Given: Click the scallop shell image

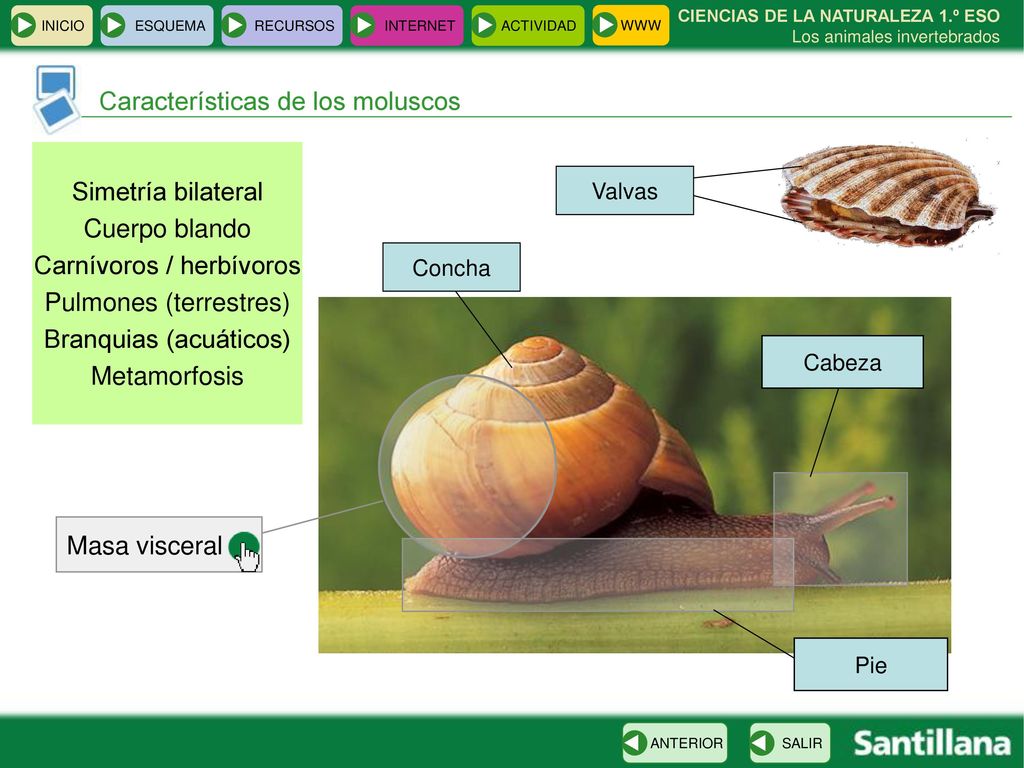Looking at the screenshot, I should click(887, 195).
